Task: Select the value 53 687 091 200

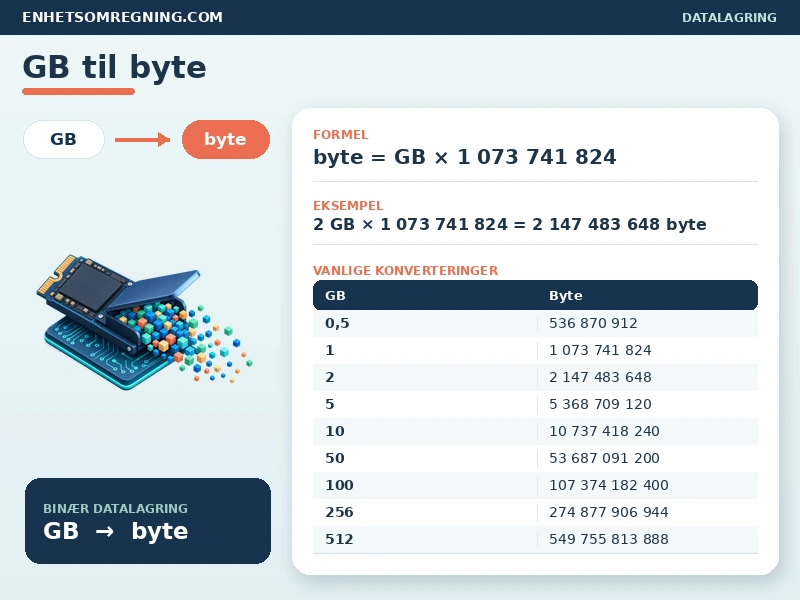Action: 604,458
